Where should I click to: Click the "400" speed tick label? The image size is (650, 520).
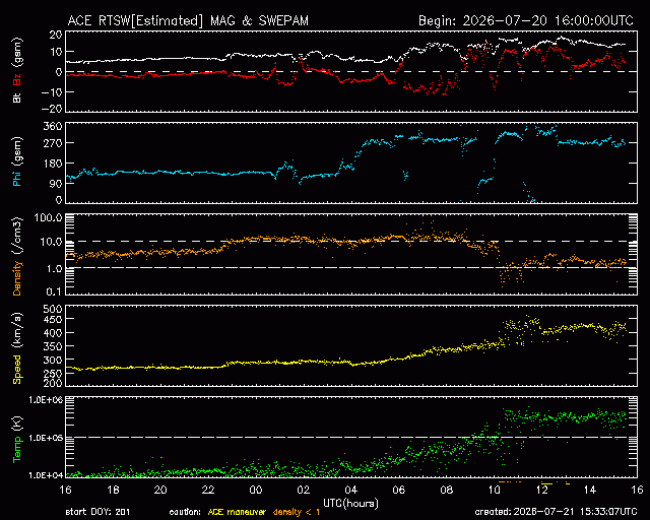click(53, 333)
